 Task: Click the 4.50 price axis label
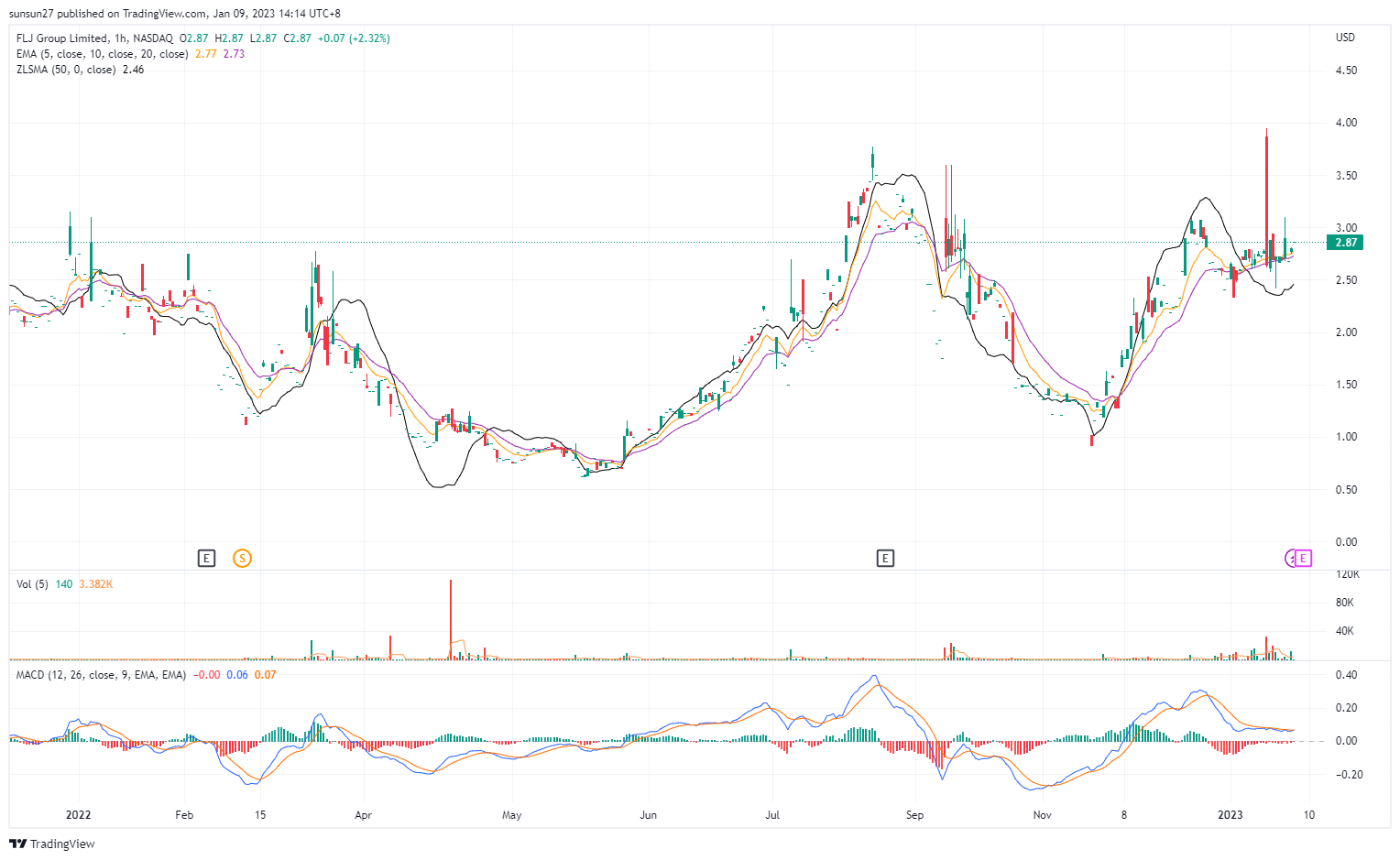[x=1346, y=71]
